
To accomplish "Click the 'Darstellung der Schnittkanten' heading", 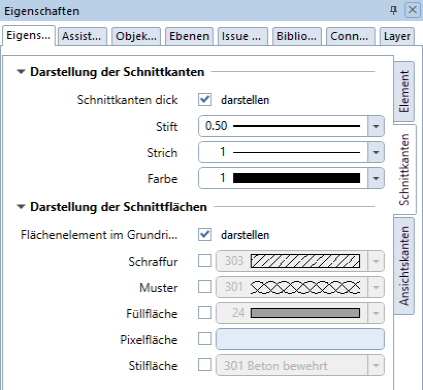I will point(117,72).
